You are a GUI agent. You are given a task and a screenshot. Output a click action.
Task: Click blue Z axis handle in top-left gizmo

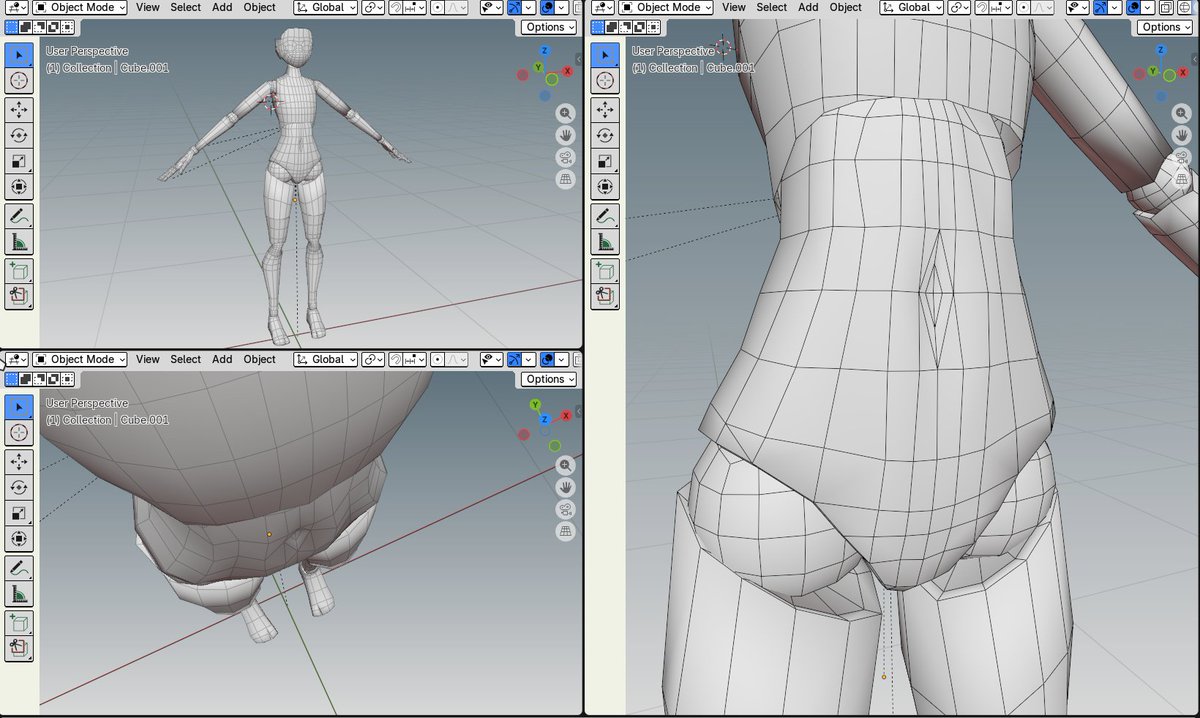545,50
